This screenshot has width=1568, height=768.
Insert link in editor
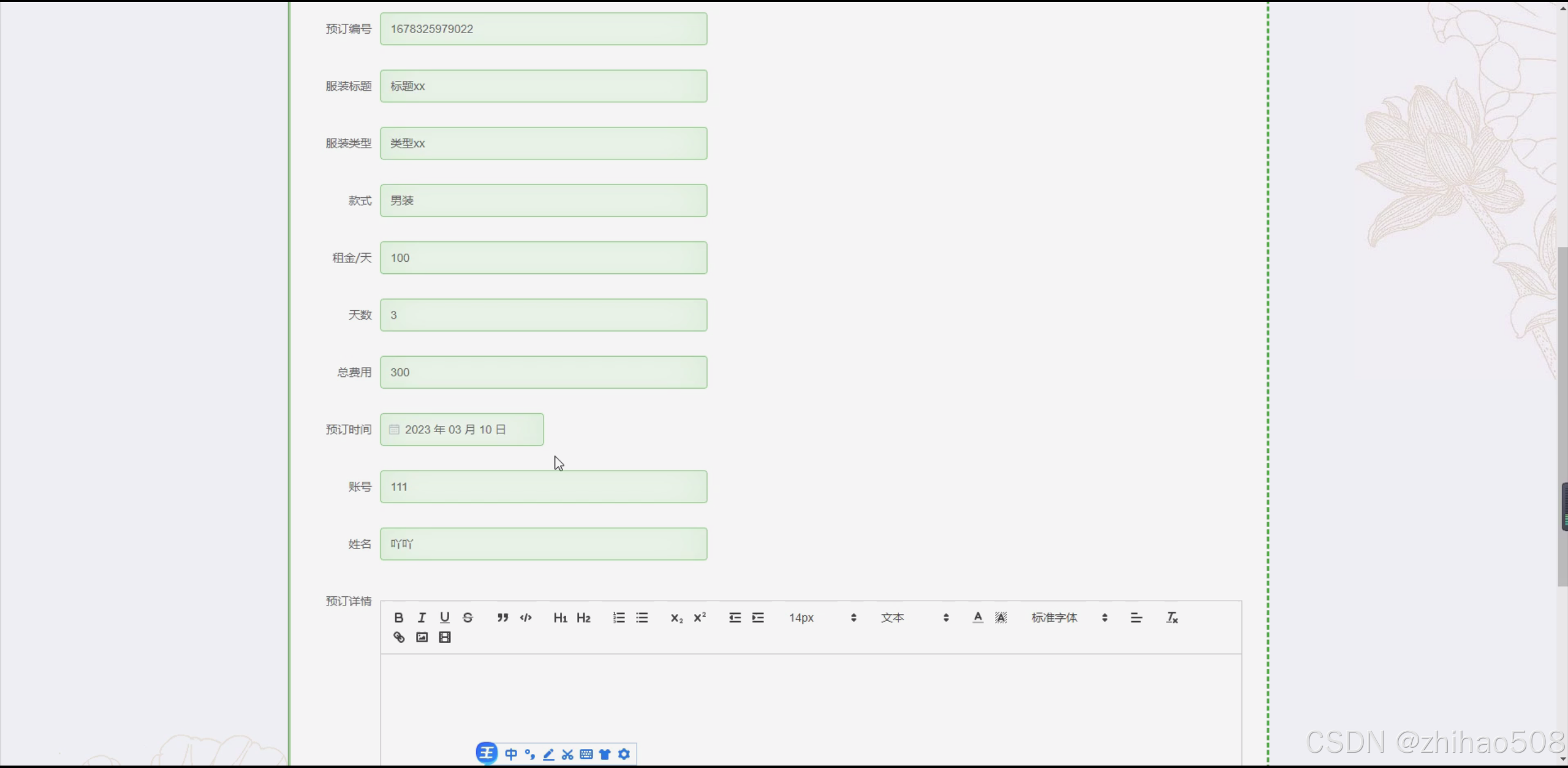tap(399, 637)
